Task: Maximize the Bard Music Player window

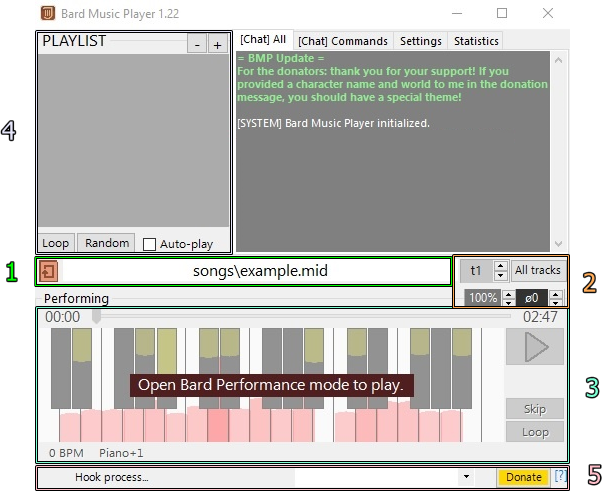Action: 502,13
